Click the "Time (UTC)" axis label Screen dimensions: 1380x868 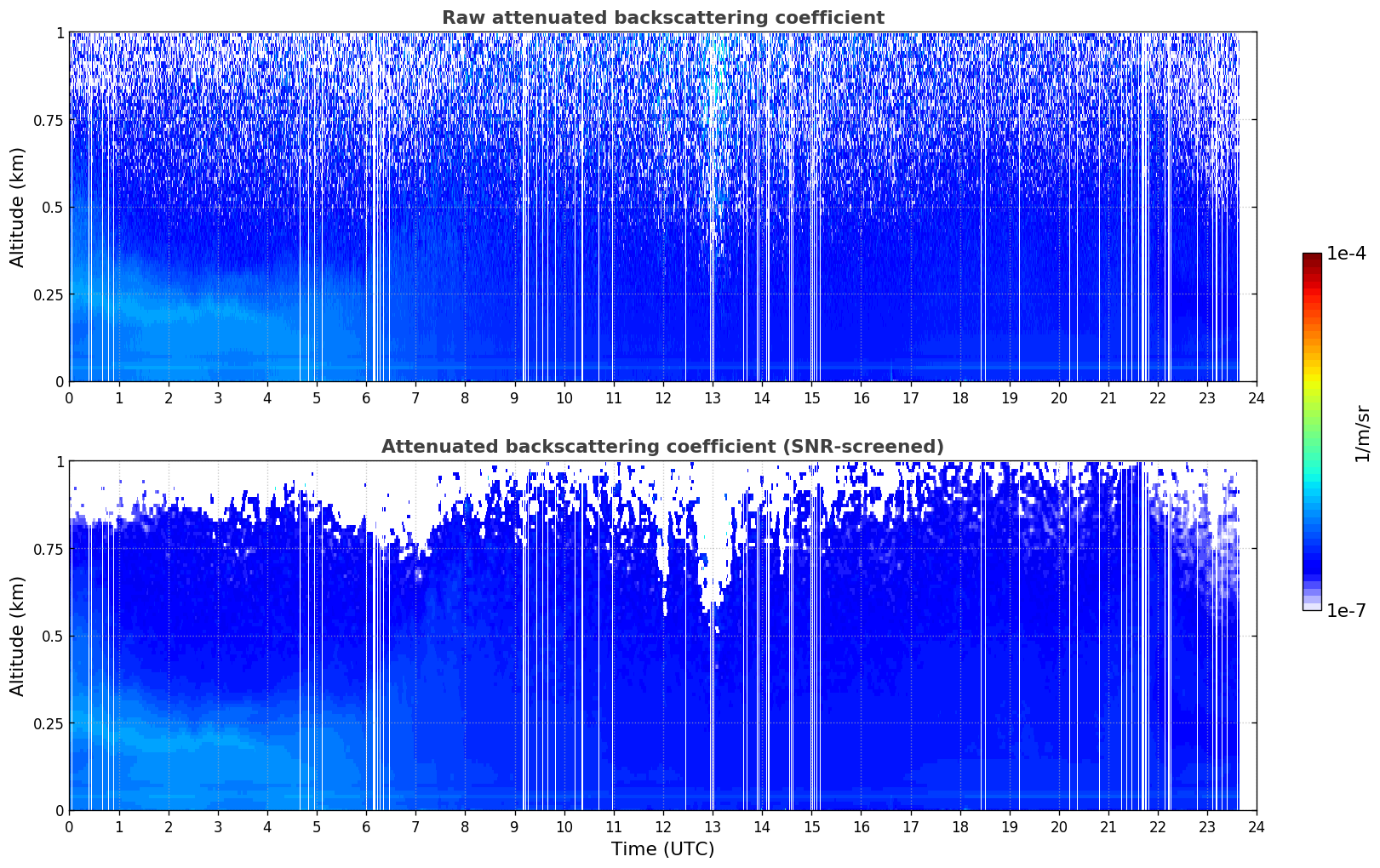(x=662, y=849)
